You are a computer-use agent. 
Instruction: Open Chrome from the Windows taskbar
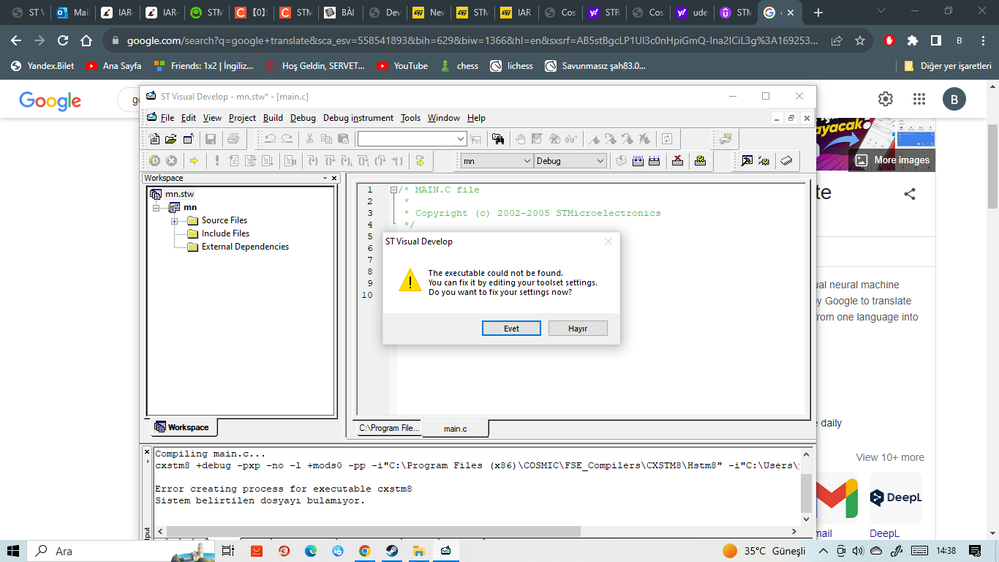(x=364, y=551)
